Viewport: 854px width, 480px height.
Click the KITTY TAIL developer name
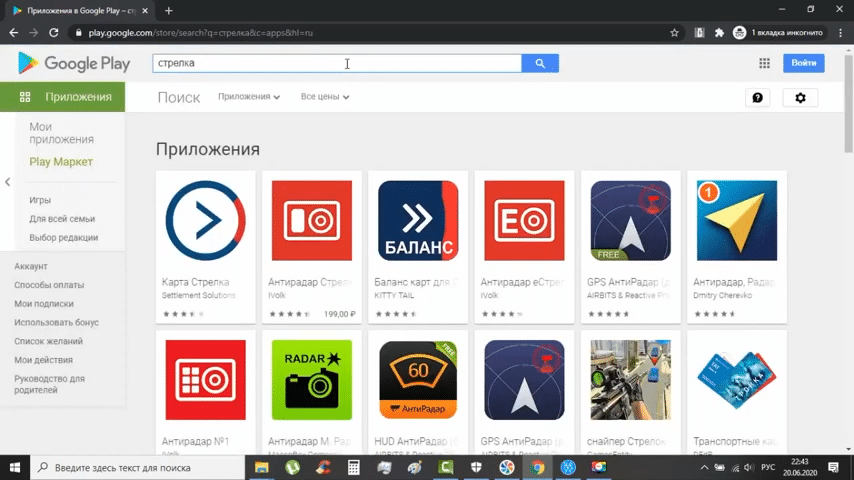[x=394, y=295]
